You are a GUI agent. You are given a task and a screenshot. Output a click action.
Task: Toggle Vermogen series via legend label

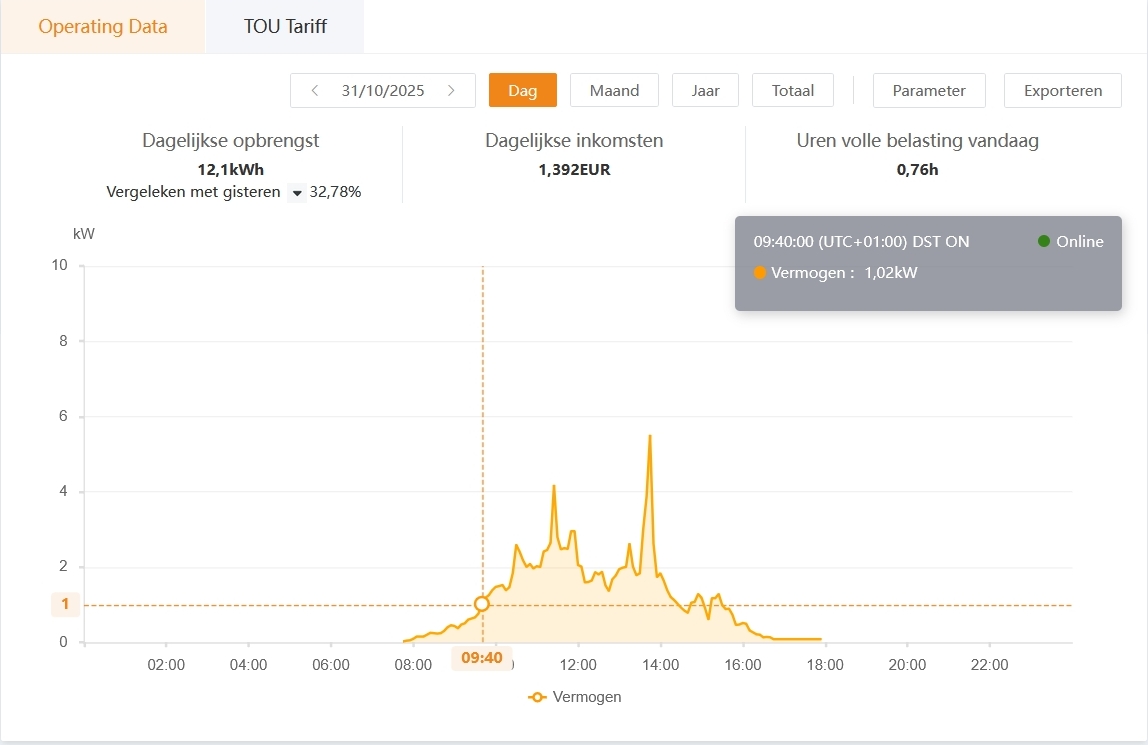[587, 697]
